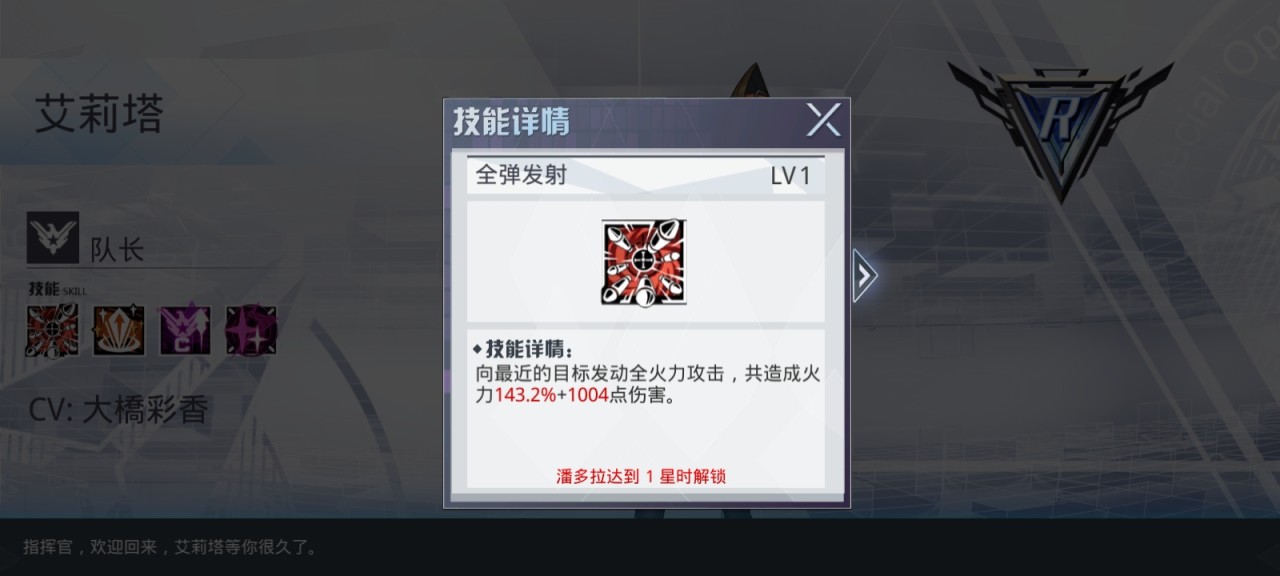Select the purple captain C skill icon

coord(185,332)
